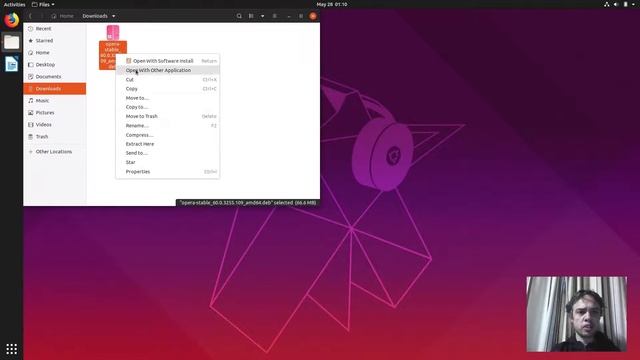The width and height of the screenshot is (640, 360).
Task: Open Properties from context menu
Action: (168, 172)
